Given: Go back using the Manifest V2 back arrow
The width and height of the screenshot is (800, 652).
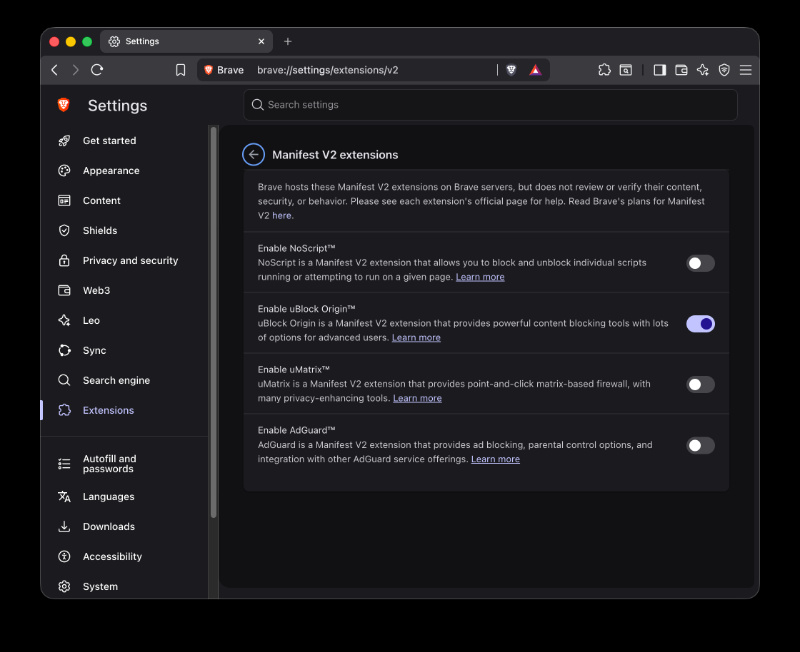Looking at the screenshot, I should (x=254, y=155).
